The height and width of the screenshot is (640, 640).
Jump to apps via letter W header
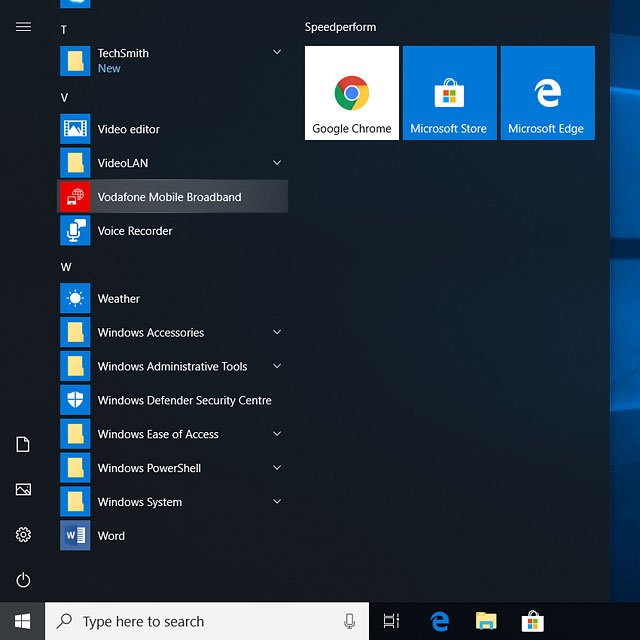pyautogui.click(x=66, y=267)
